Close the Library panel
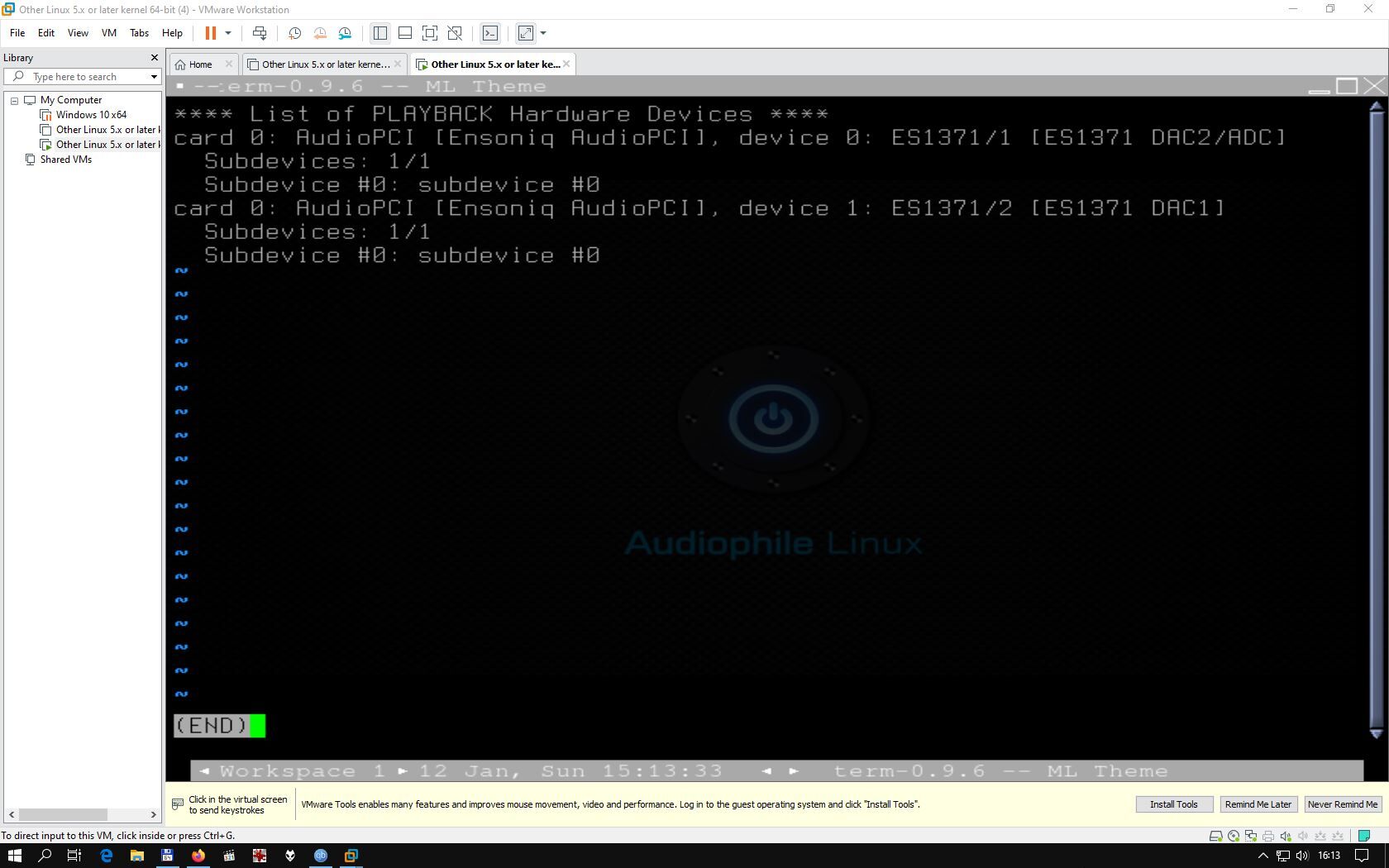Viewport: 1389px width, 868px height. coord(154,57)
